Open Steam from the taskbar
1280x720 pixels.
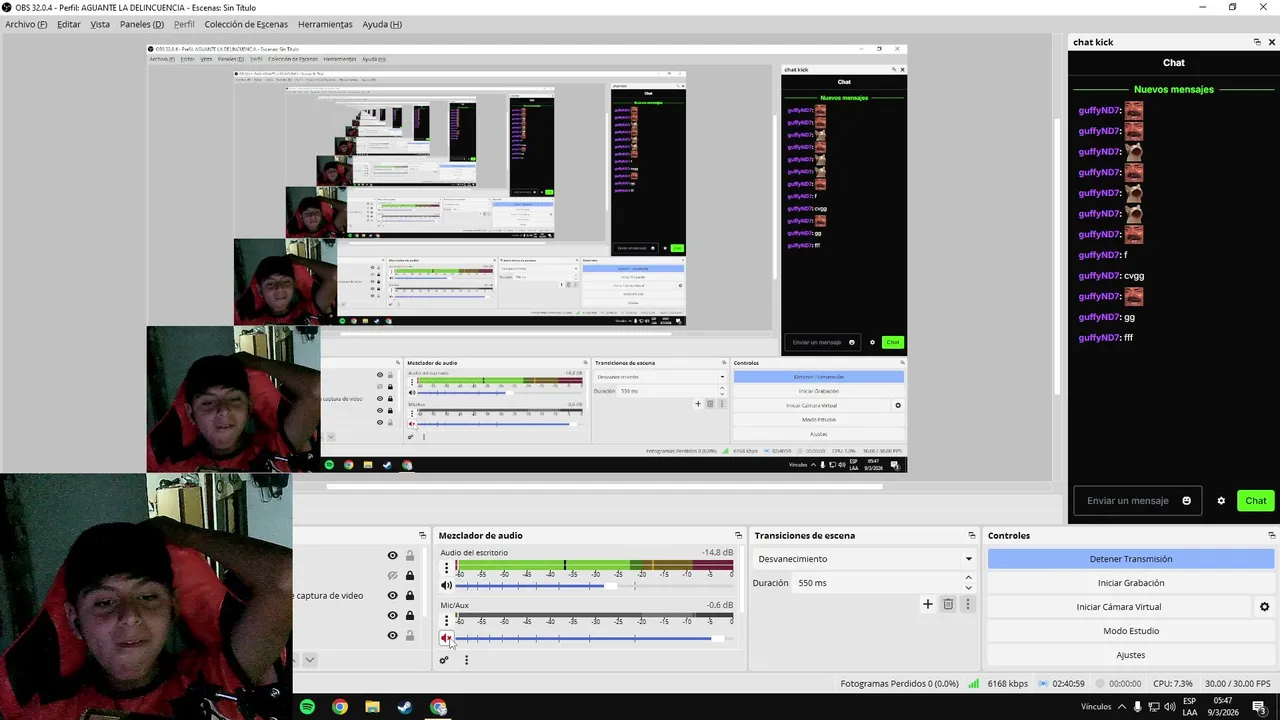(x=405, y=707)
